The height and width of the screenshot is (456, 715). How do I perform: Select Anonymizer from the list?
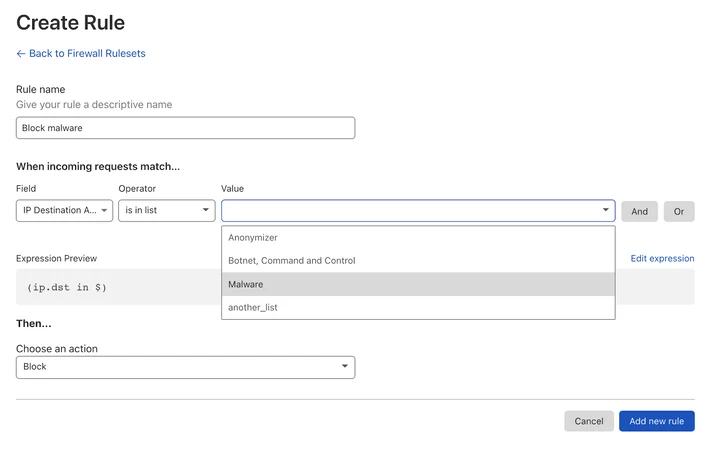pos(418,238)
